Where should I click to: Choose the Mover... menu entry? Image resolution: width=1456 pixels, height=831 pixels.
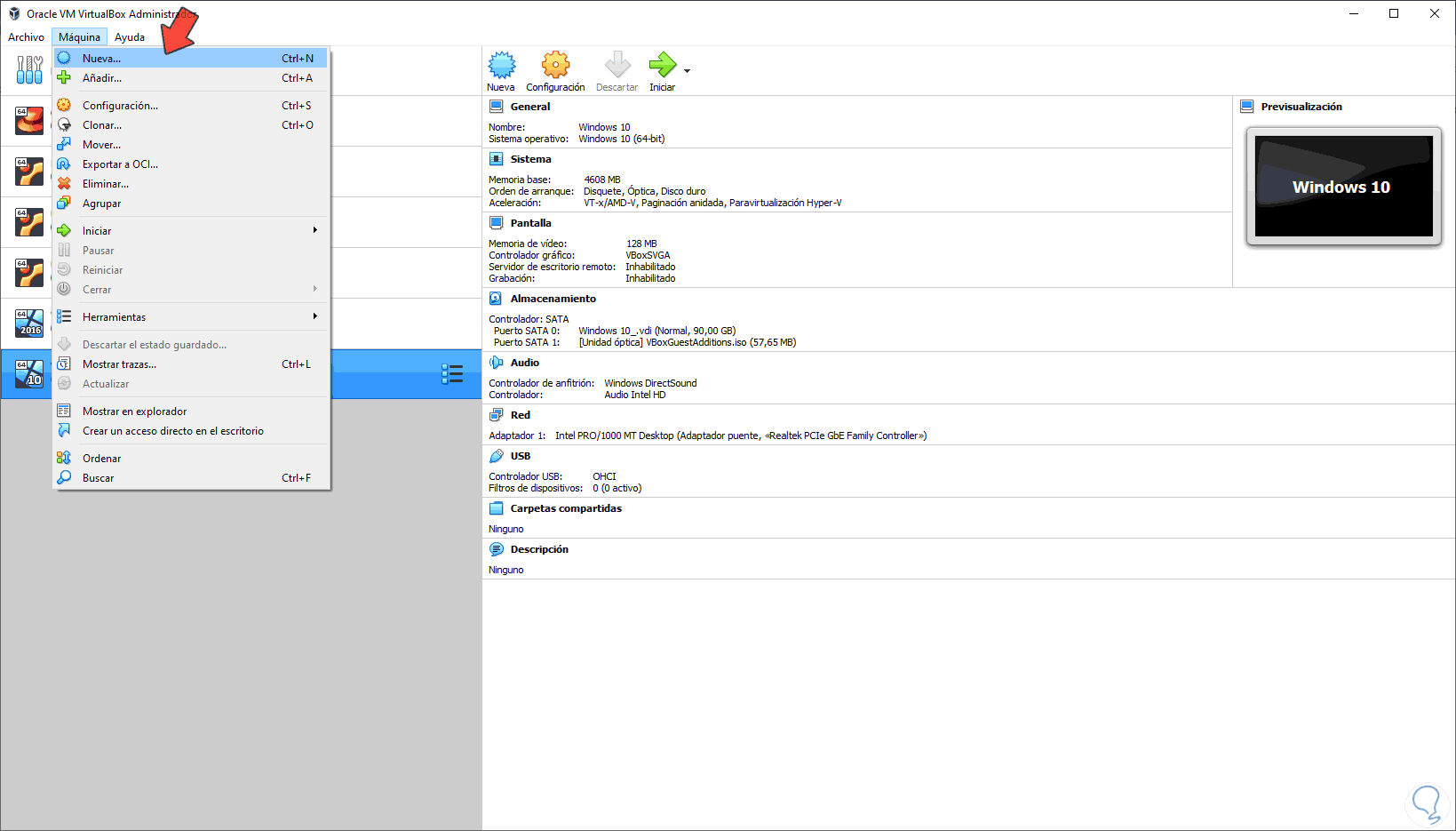[x=190, y=145]
